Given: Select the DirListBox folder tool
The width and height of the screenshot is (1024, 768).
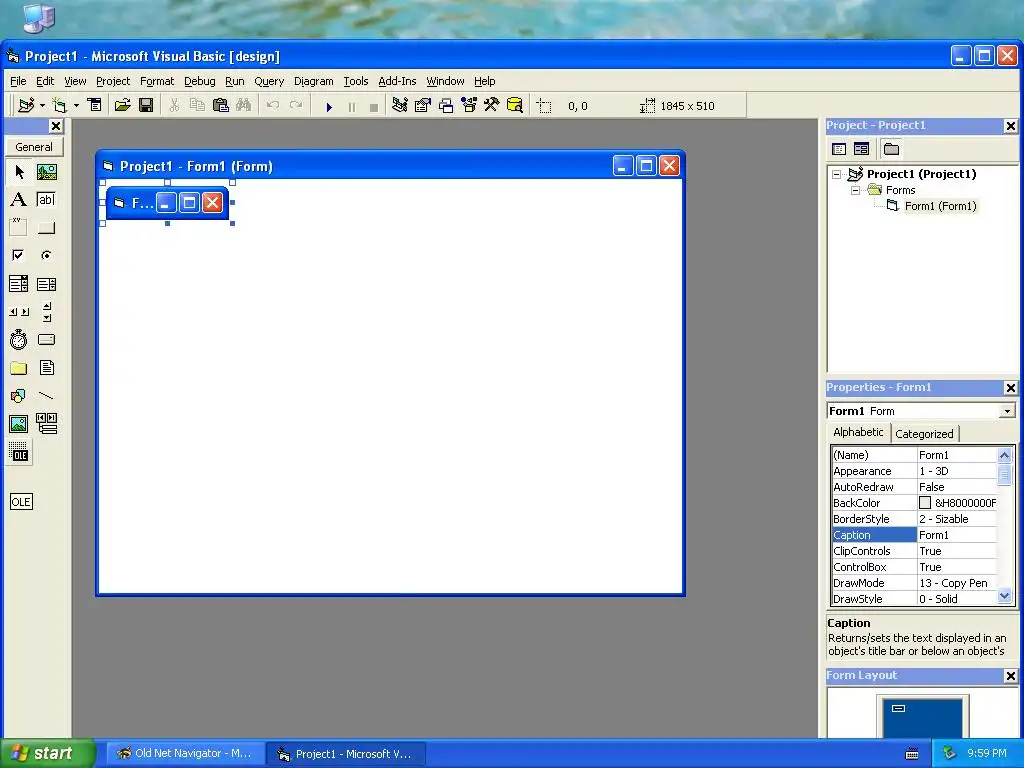Looking at the screenshot, I should (x=19, y=368).
